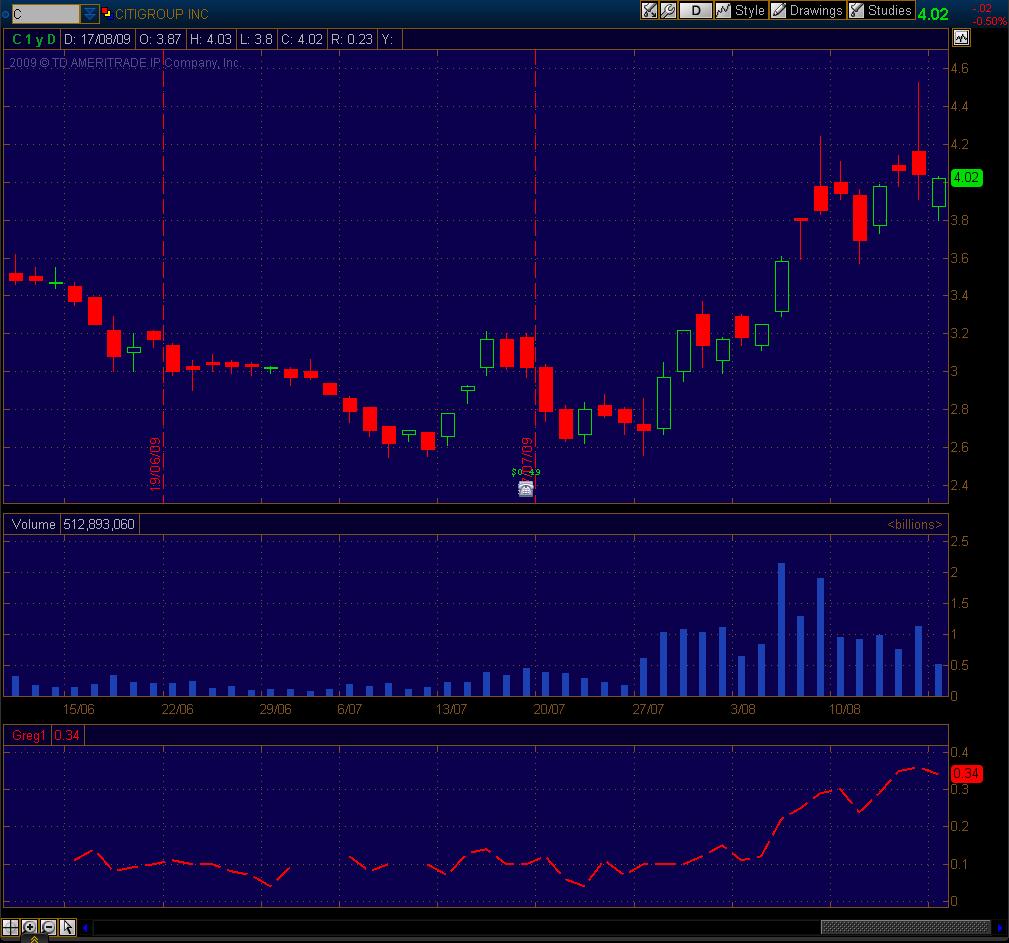
Task: Click the symbol input field containing C
Action: pyautogui.click(x=46, y=14)
